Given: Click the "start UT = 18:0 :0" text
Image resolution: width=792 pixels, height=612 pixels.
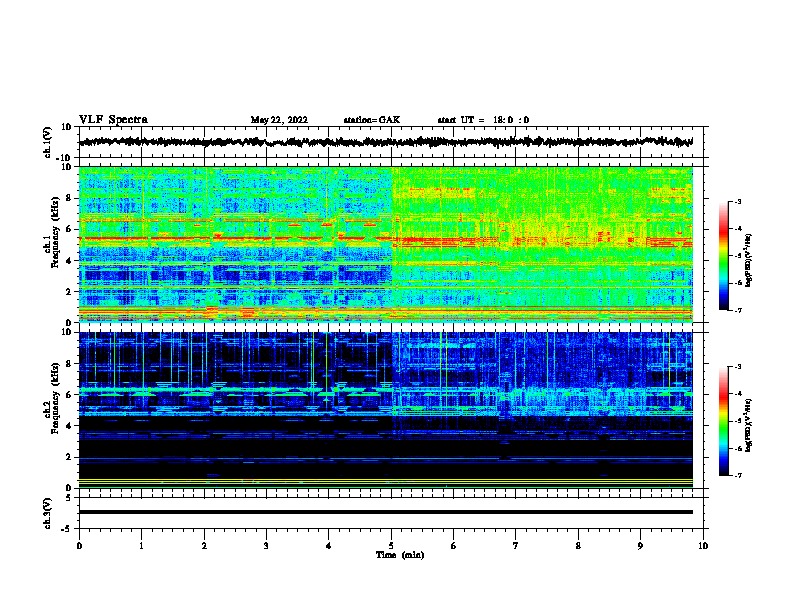Looking at the screenshot, I should coord(483,120).
